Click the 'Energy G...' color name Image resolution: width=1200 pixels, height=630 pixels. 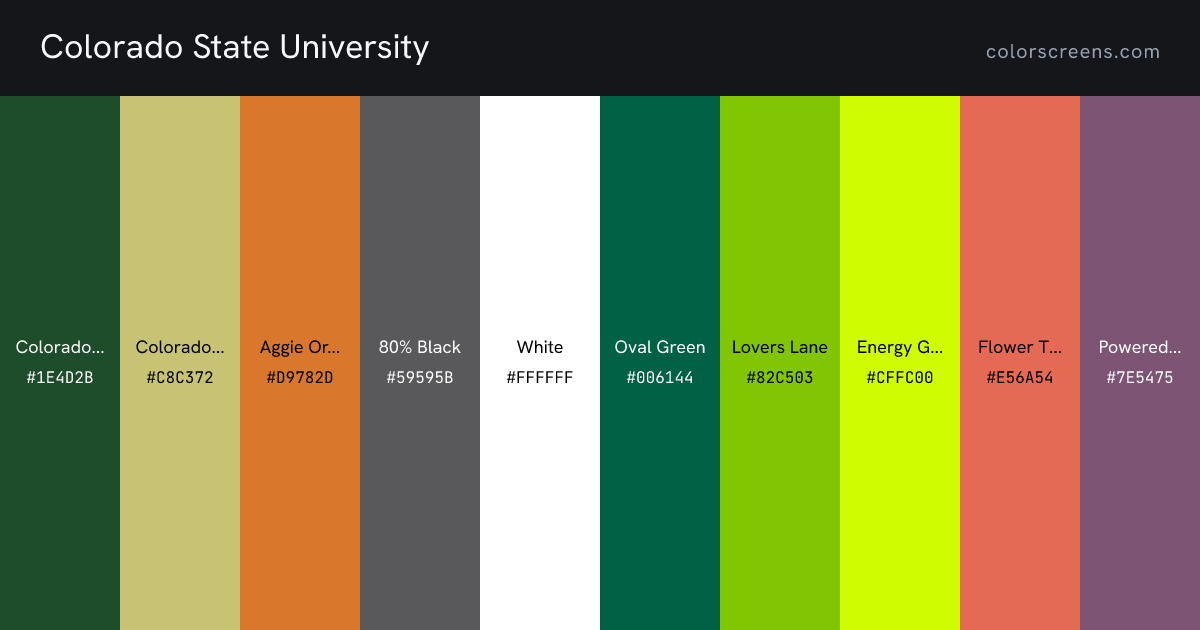900,348
